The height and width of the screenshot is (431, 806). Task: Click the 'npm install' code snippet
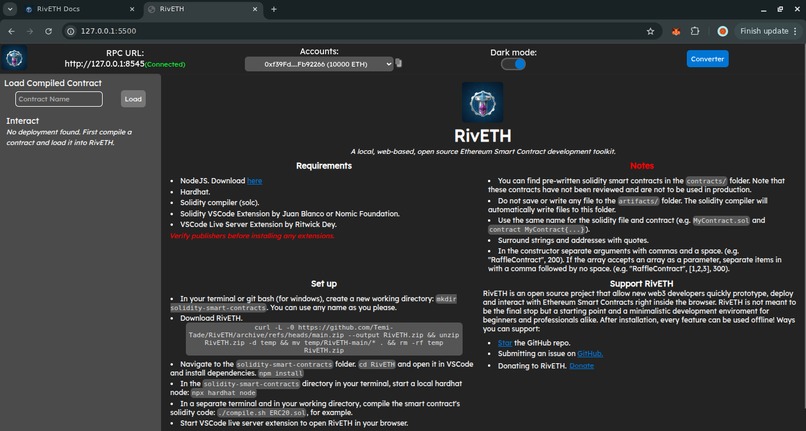[281, 373]
